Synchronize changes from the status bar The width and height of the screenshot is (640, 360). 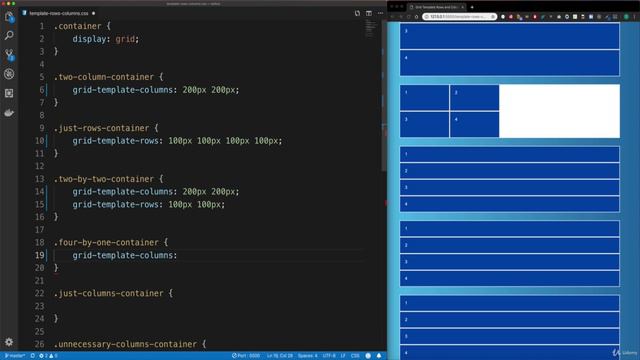tap(33, 356)
